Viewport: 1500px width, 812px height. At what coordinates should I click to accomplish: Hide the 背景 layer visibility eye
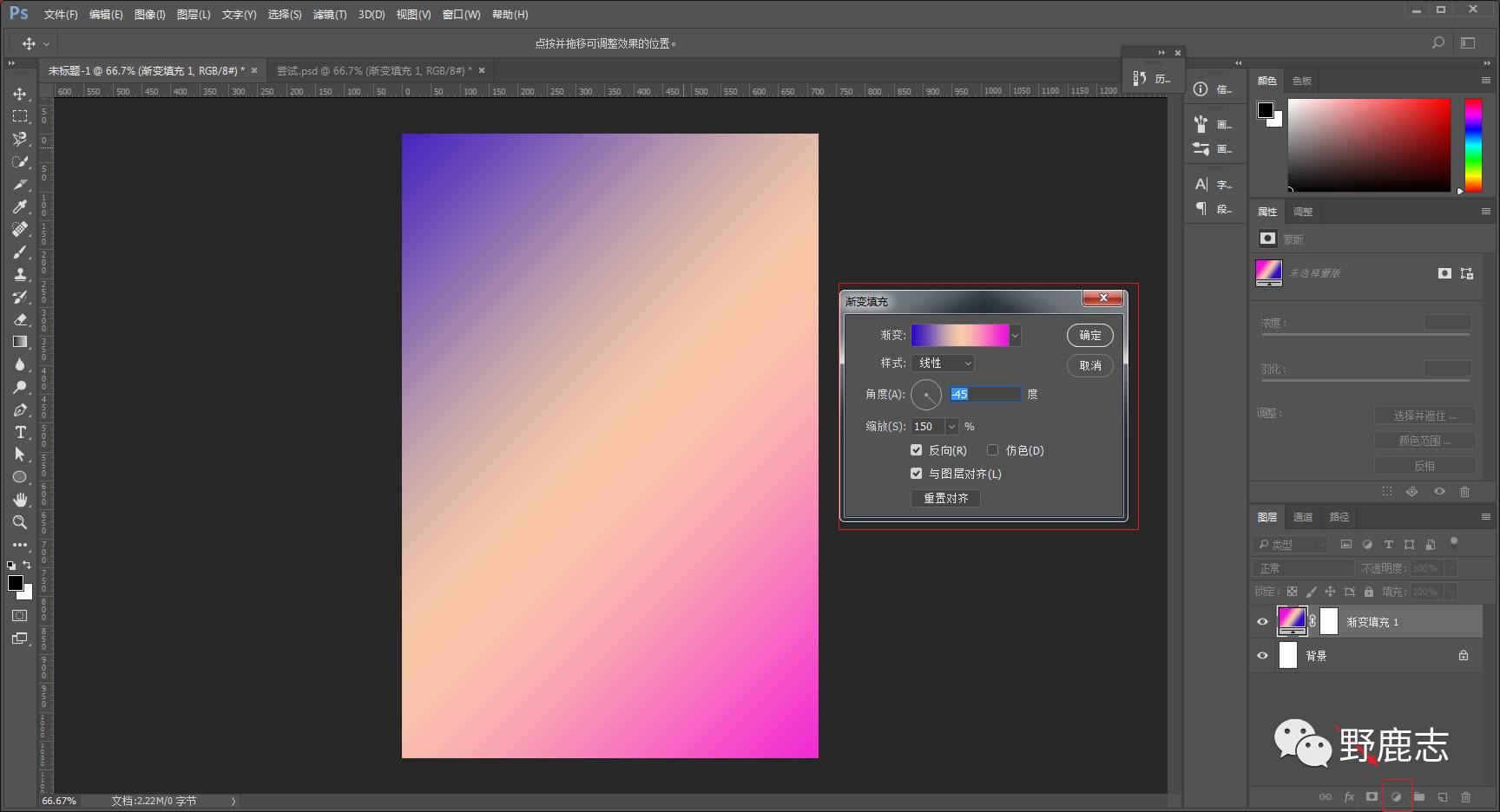point(1262,656)
